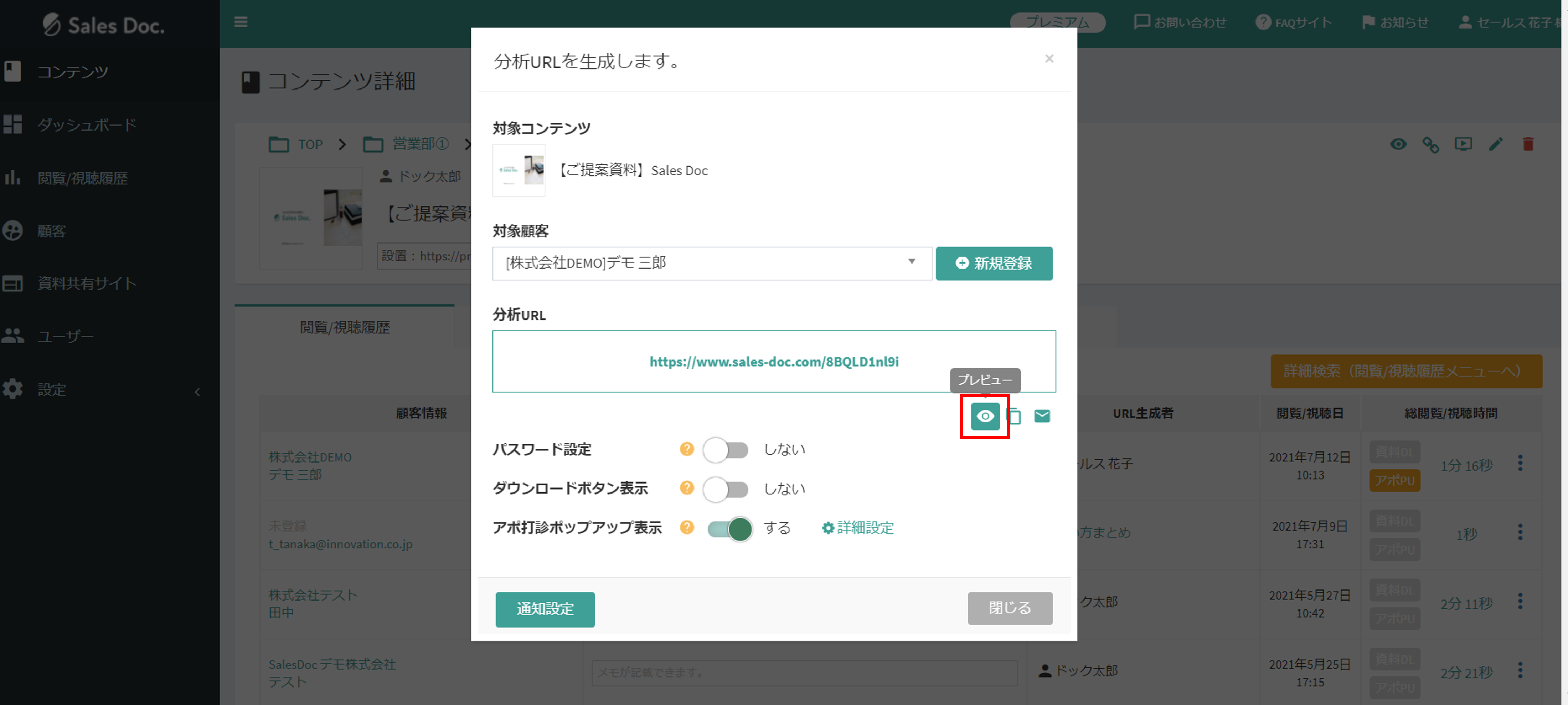
Task: Toggle パスワード設定 switch on
Action: click(726, 449)
